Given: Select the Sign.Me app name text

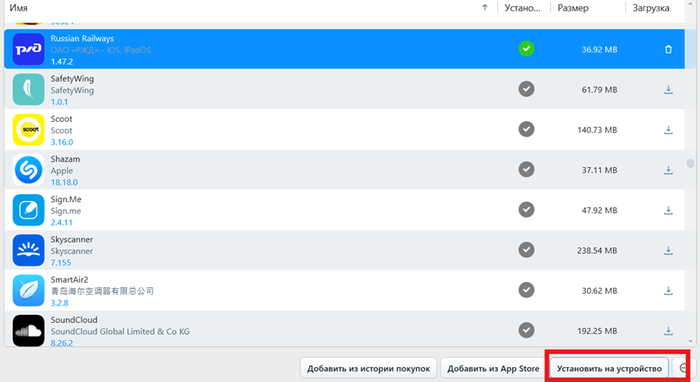Looking at the screenshot, I should pyautogui.click(x=66, y=199).
